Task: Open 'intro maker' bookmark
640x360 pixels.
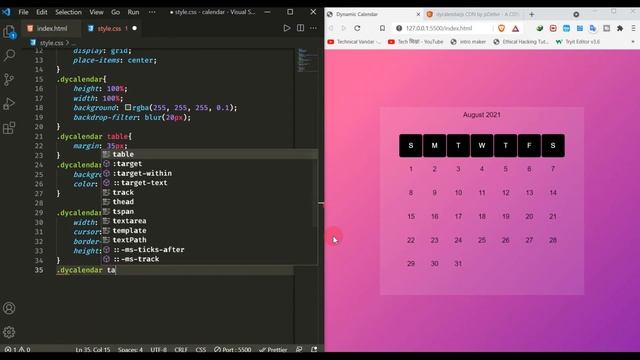Action: tap(468, 42)
